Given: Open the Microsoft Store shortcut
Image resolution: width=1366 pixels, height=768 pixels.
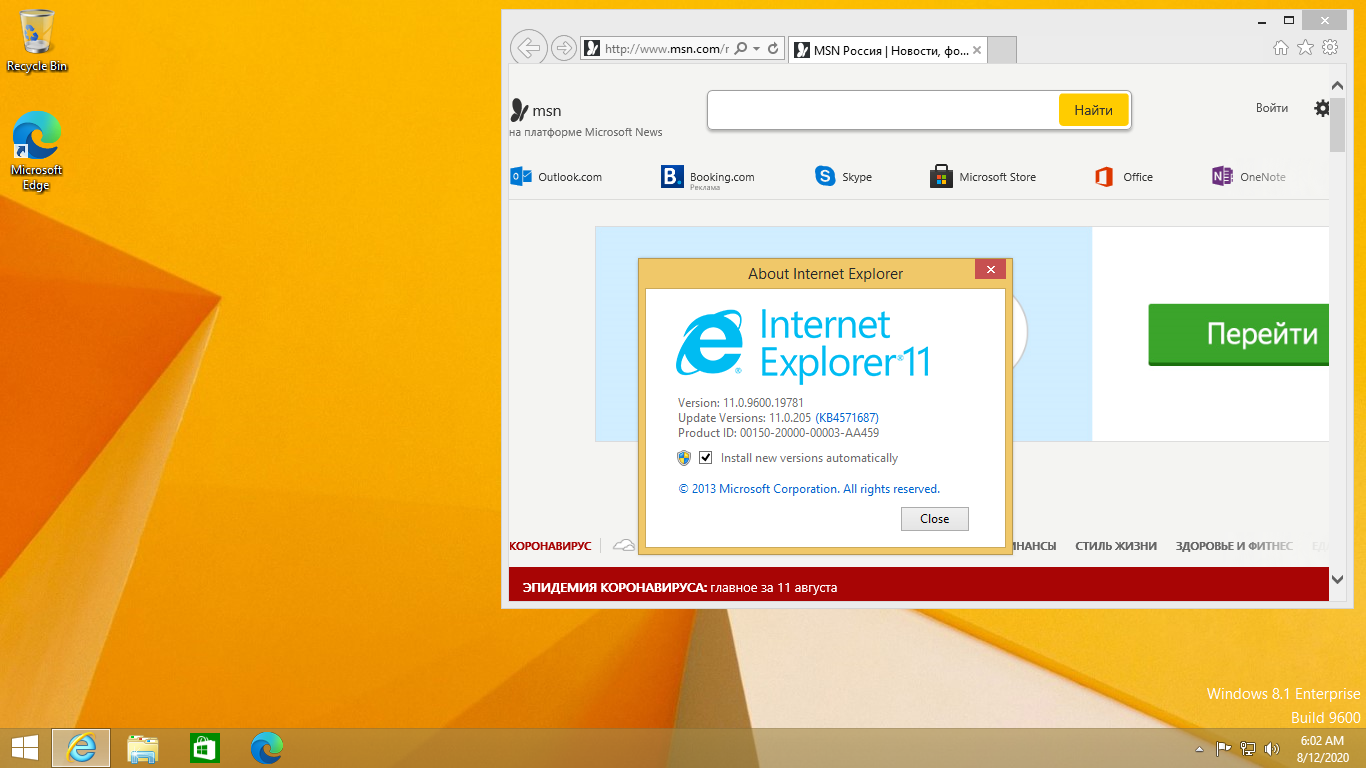Looking at the screenshot, I should 983,177.
